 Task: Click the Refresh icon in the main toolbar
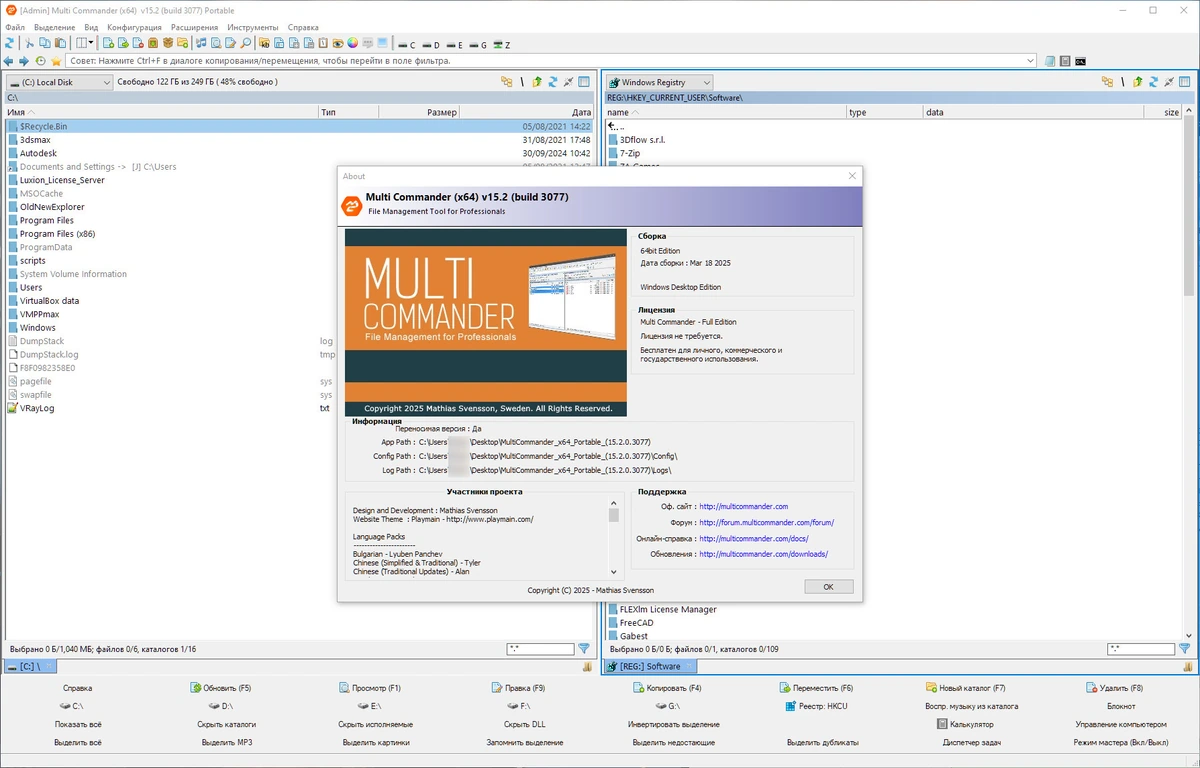click(x=10, y=43)
